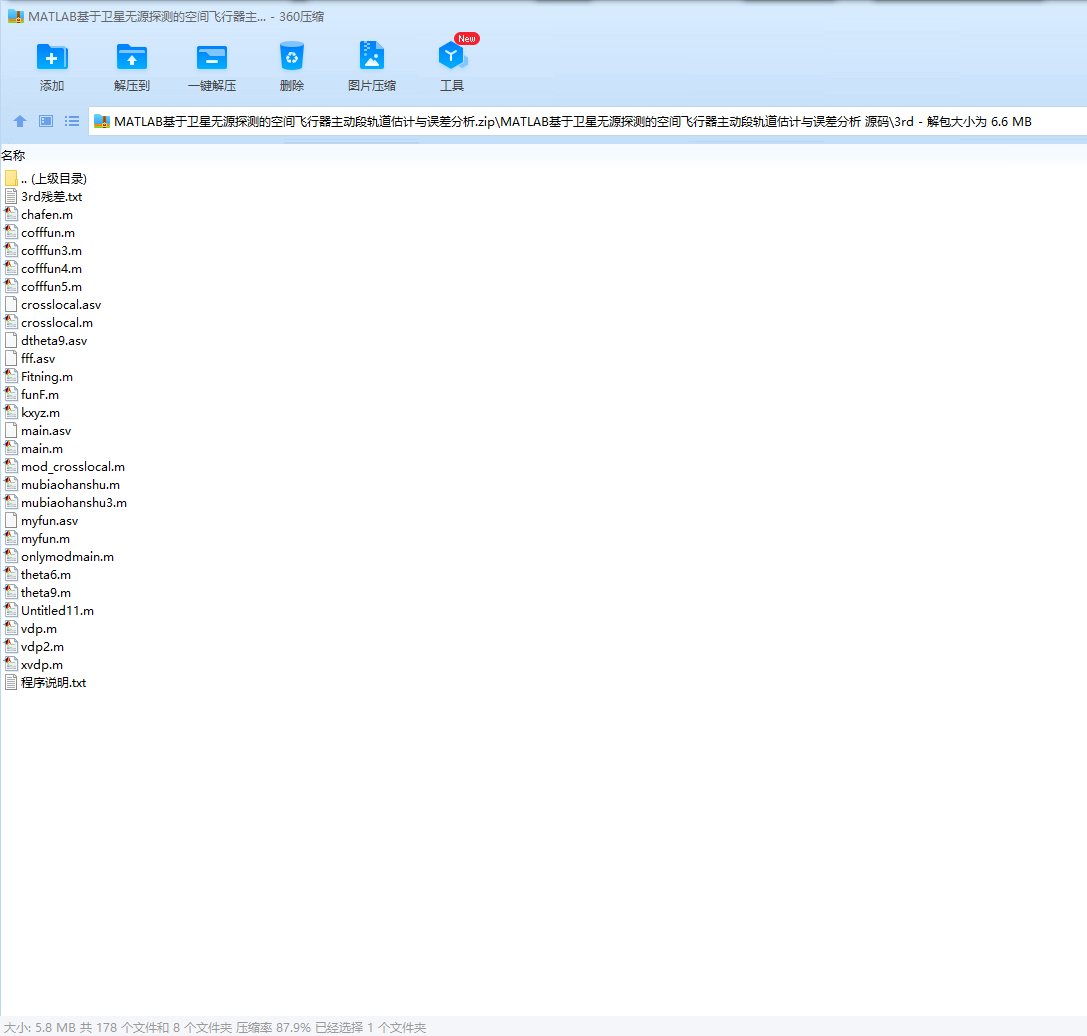Viewport: 1087px width, 1036px height.
Task: Open the 图片压缩 image compression tool
Action: pos(372,55)
